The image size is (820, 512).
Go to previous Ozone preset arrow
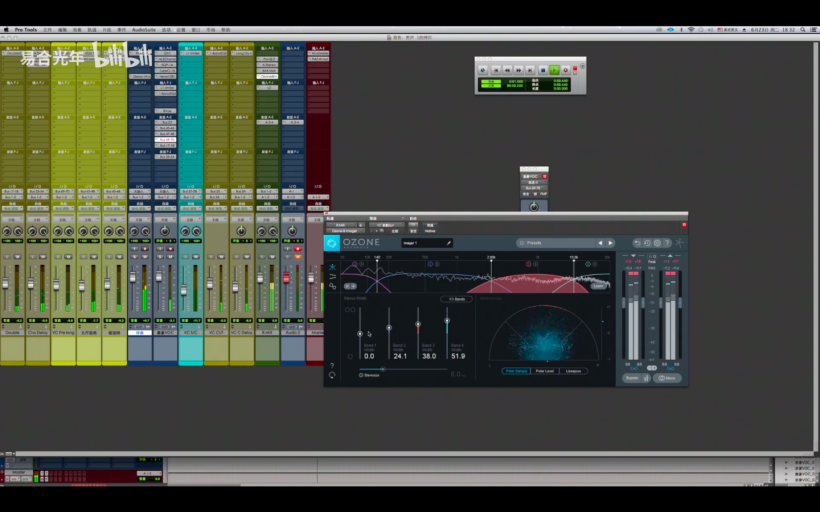600,243
